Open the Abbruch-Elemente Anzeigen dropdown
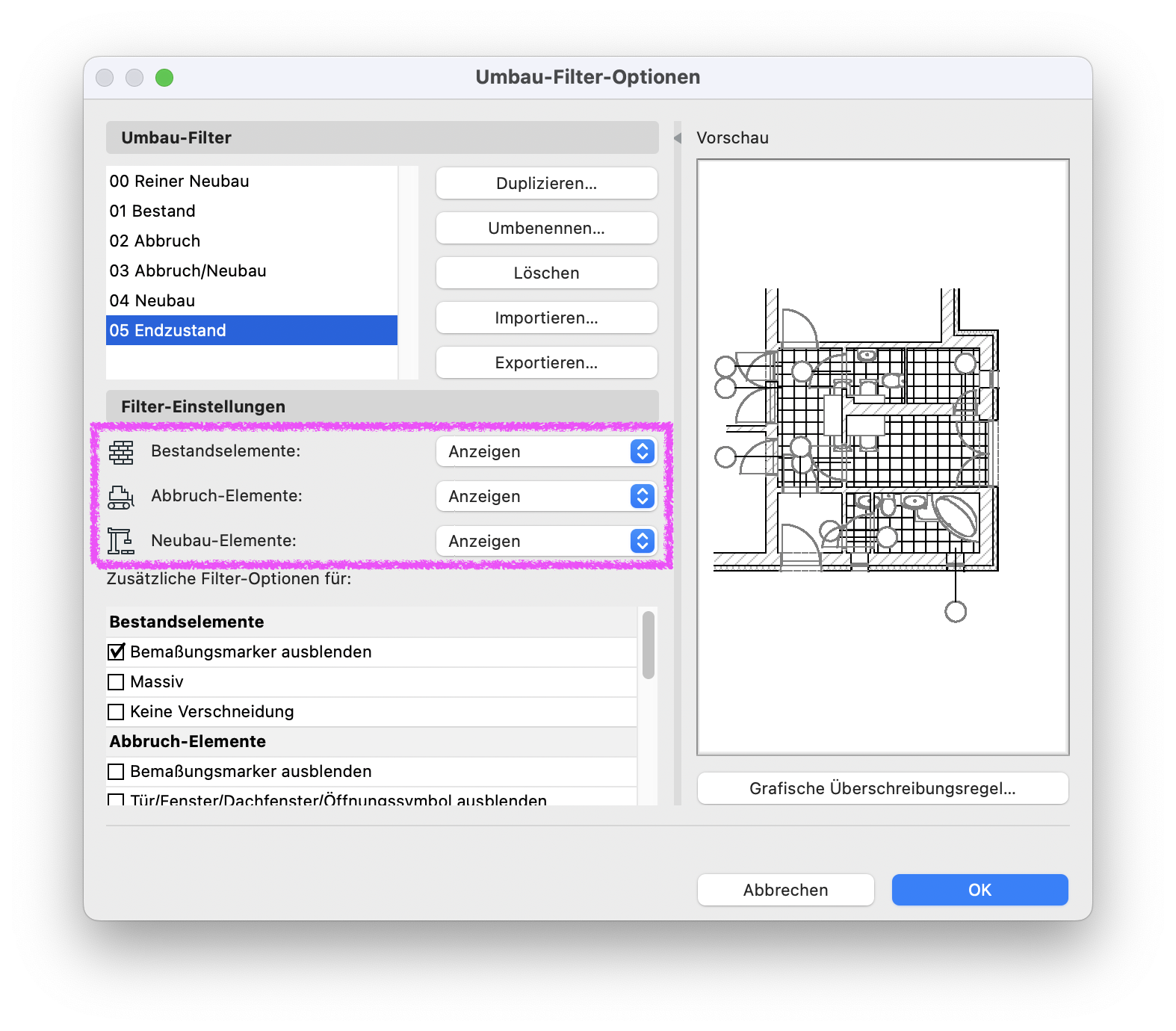Screen dimensions: 1176x1031 pos(546,497)
